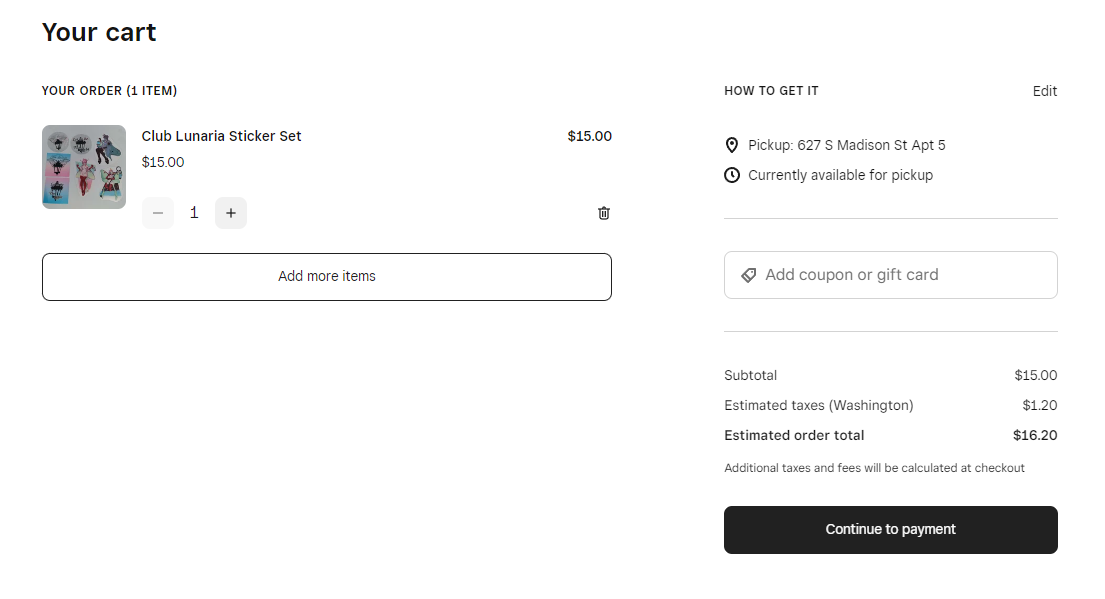Edit the How to Get It details

tap(1044, 91)
